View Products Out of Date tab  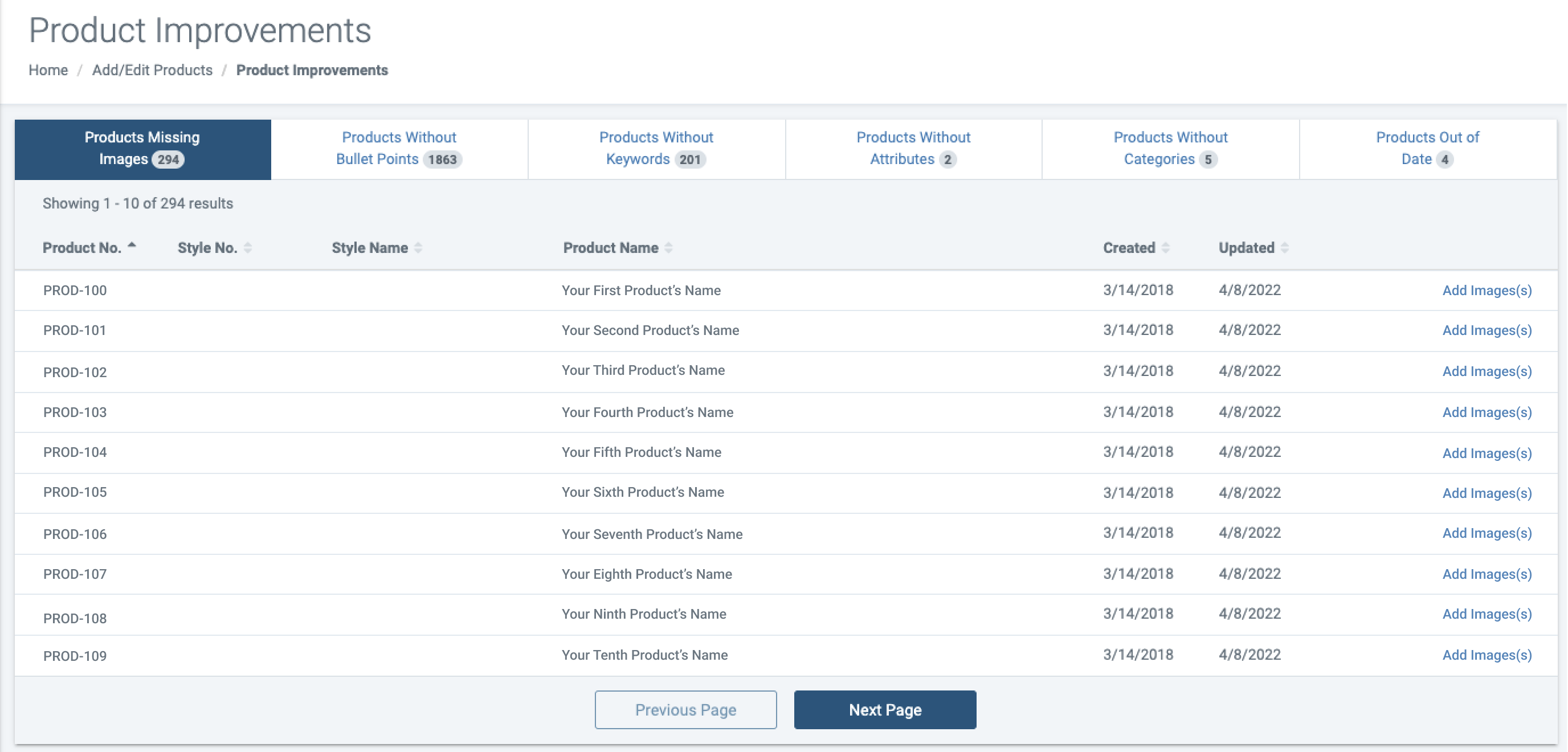pos(1427,149)
